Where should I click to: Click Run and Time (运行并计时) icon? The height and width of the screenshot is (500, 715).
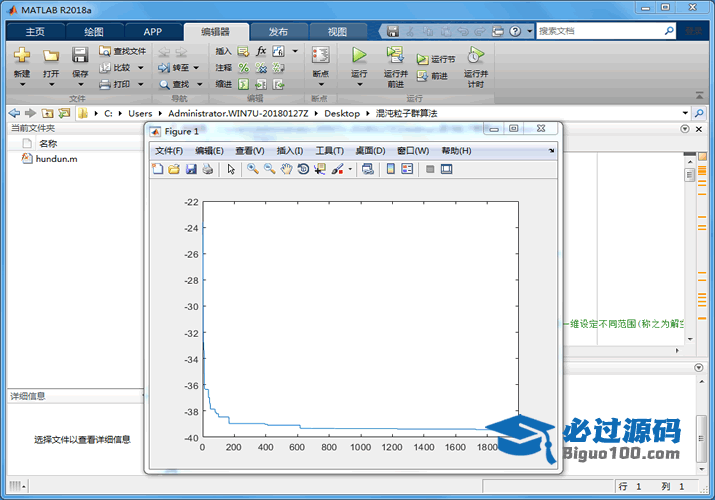tap(475, 55)
